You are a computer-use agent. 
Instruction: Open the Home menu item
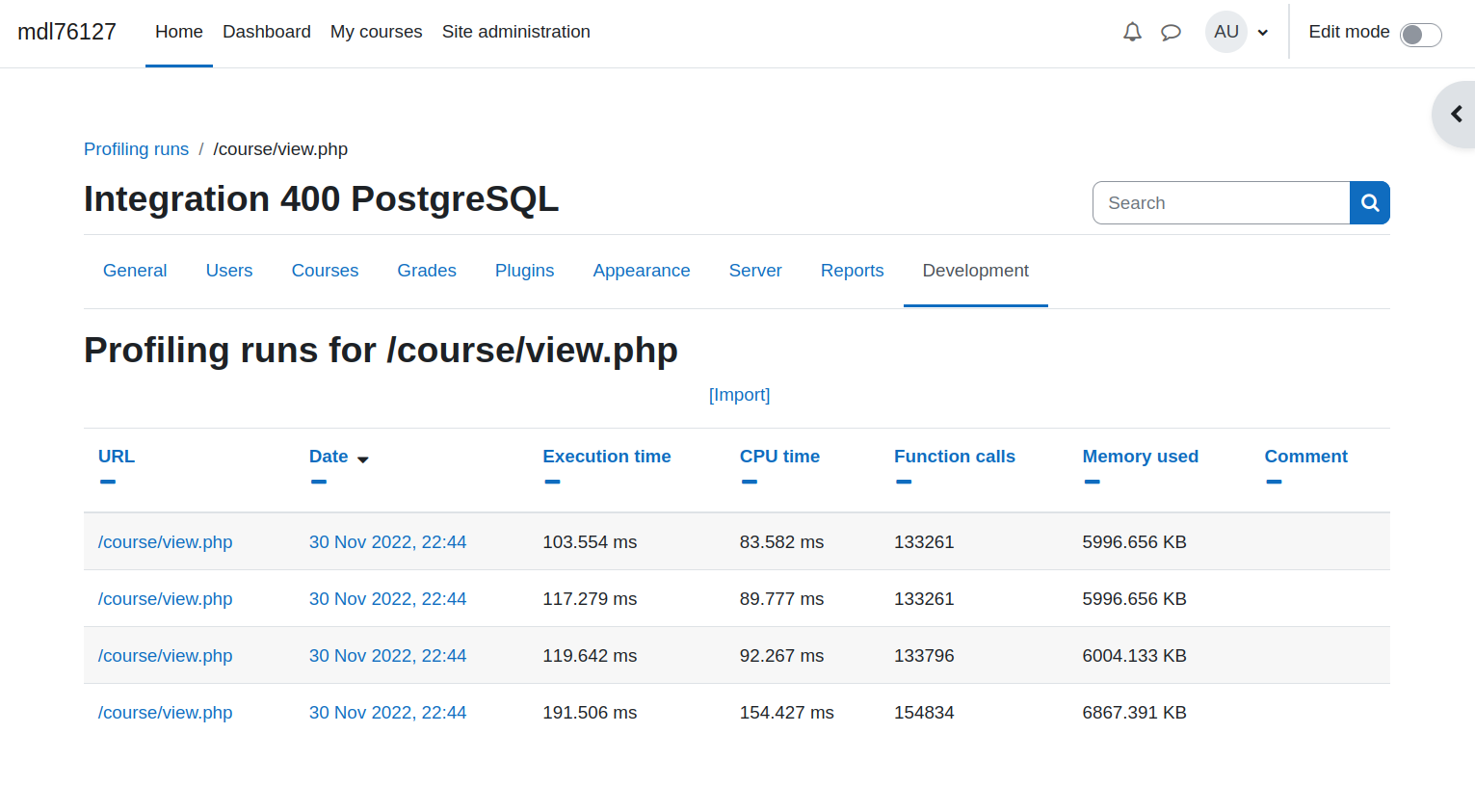[179, 32]
